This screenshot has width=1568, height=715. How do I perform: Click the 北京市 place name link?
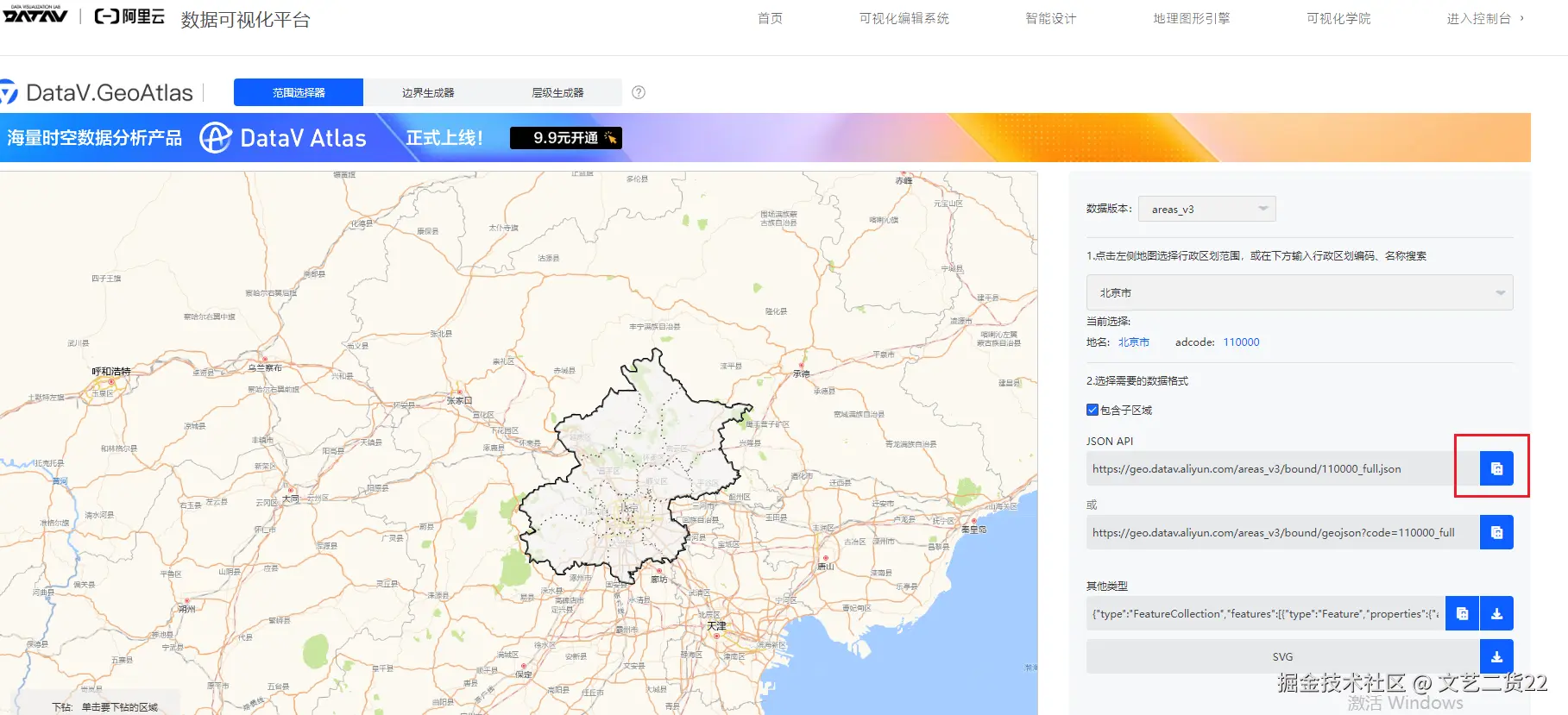pyautogui.click(x=1134, y=342)
